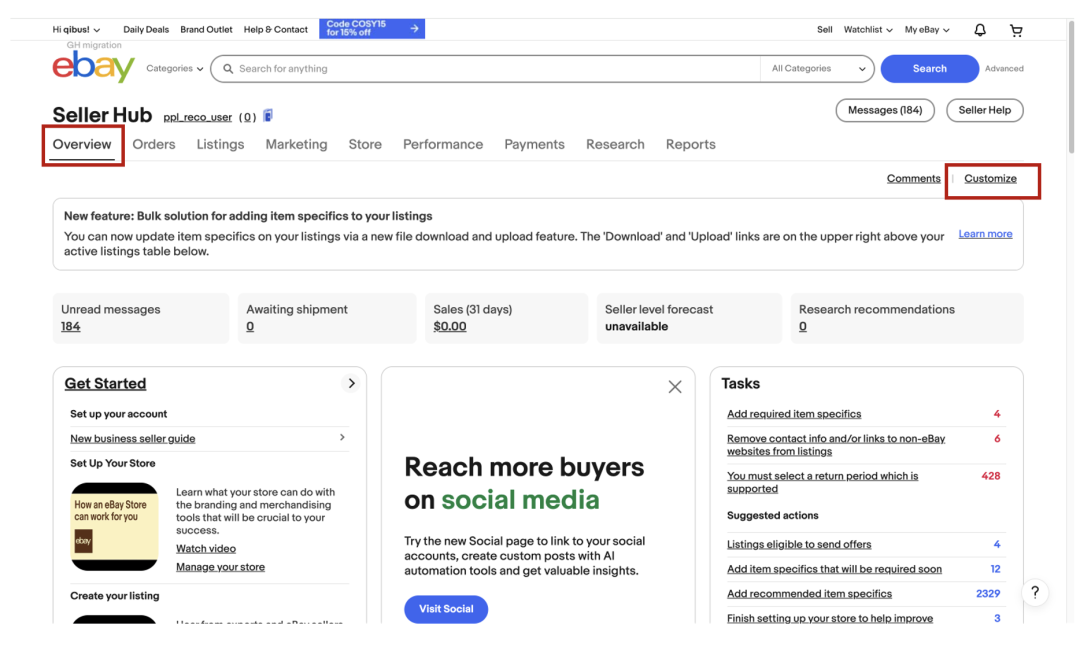Click the Awaiting shipment 0 value
Image resolution: width=1080 pixels, height=665 pixels.
pos(250,326)
